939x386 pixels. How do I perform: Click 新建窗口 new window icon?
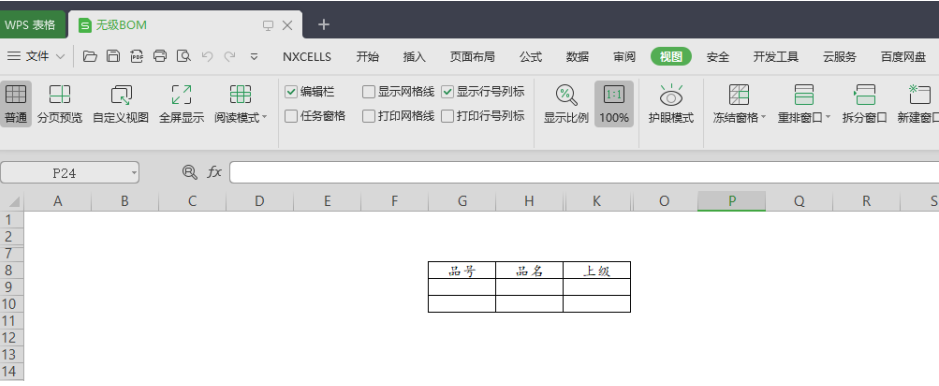point(920,95)
